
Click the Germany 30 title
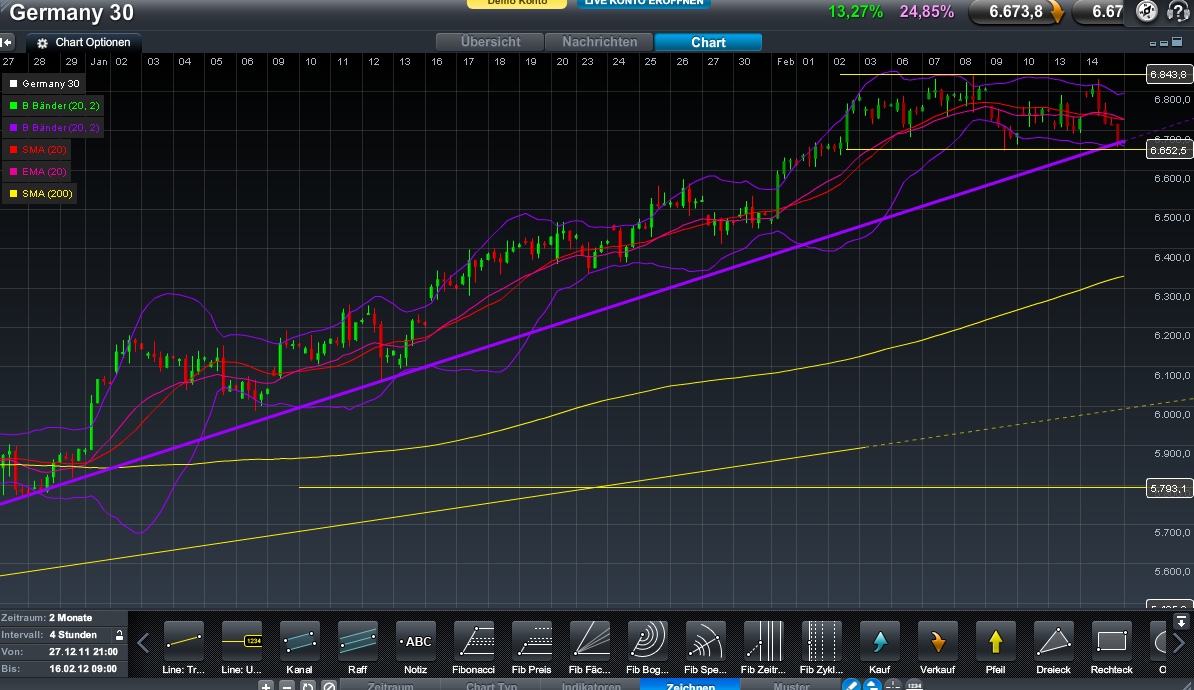(x=72, y=12)
